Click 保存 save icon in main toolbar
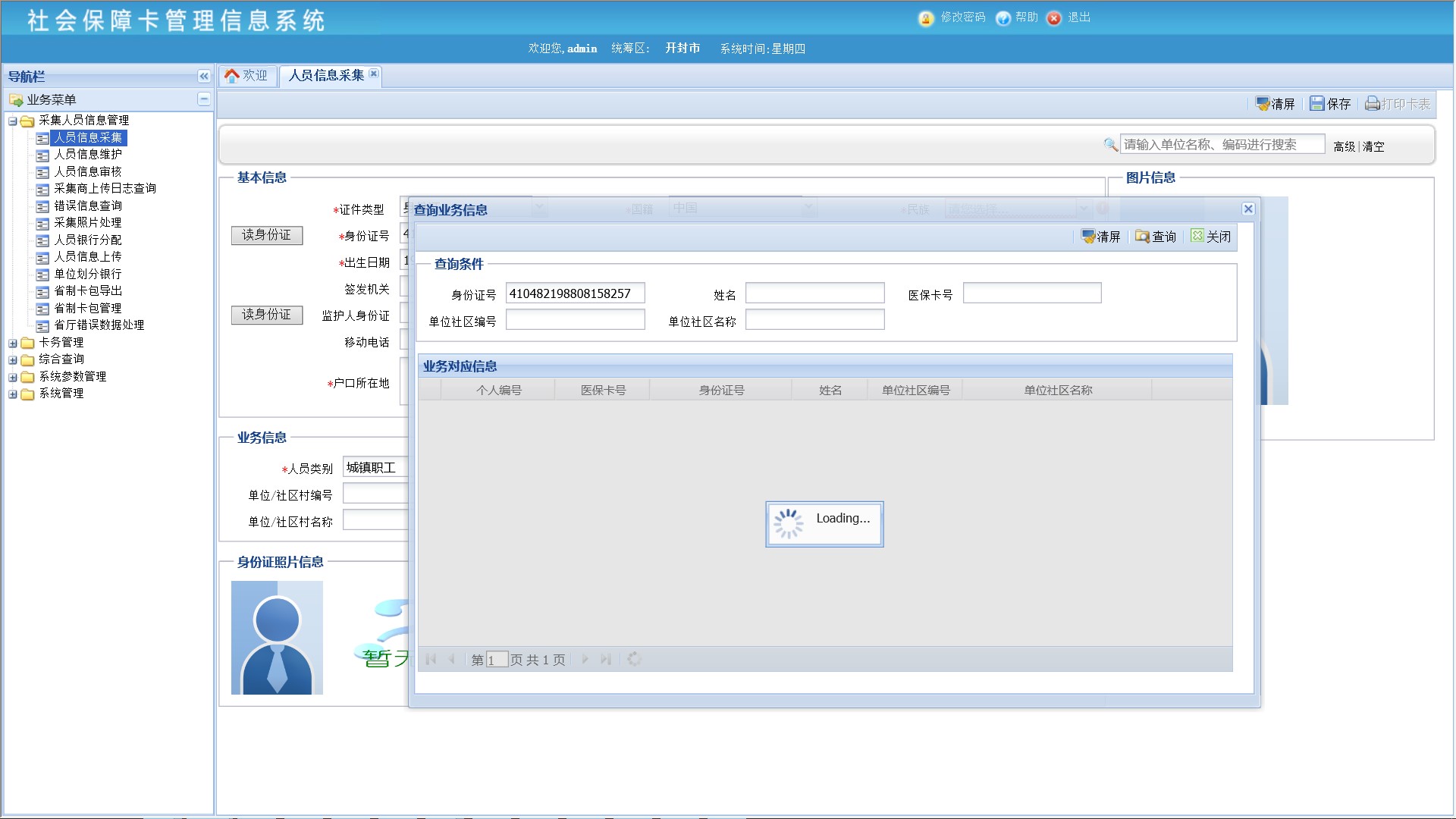 [x=1317, y=104]
